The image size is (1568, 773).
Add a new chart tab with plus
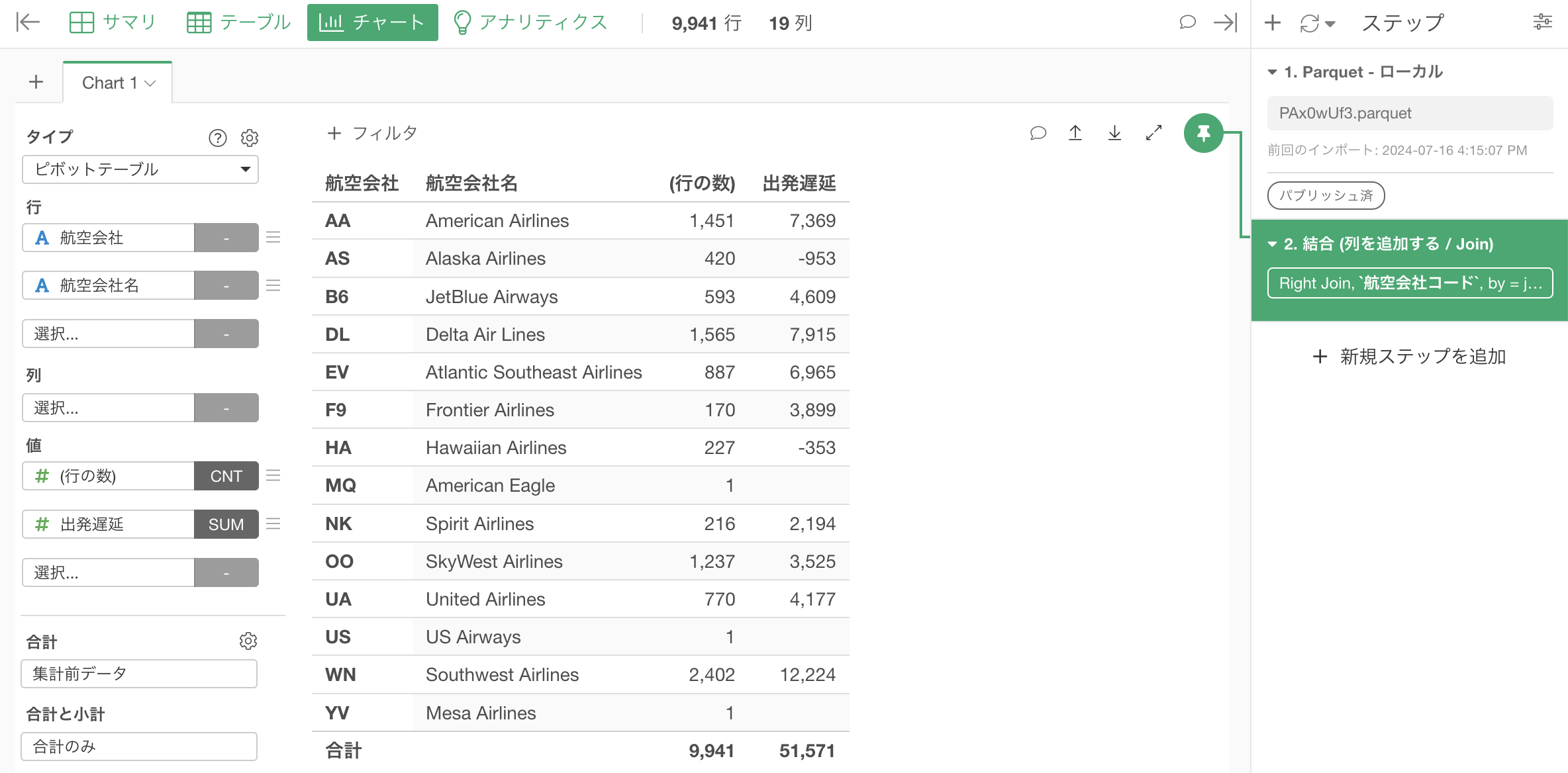tap(36, 82)
